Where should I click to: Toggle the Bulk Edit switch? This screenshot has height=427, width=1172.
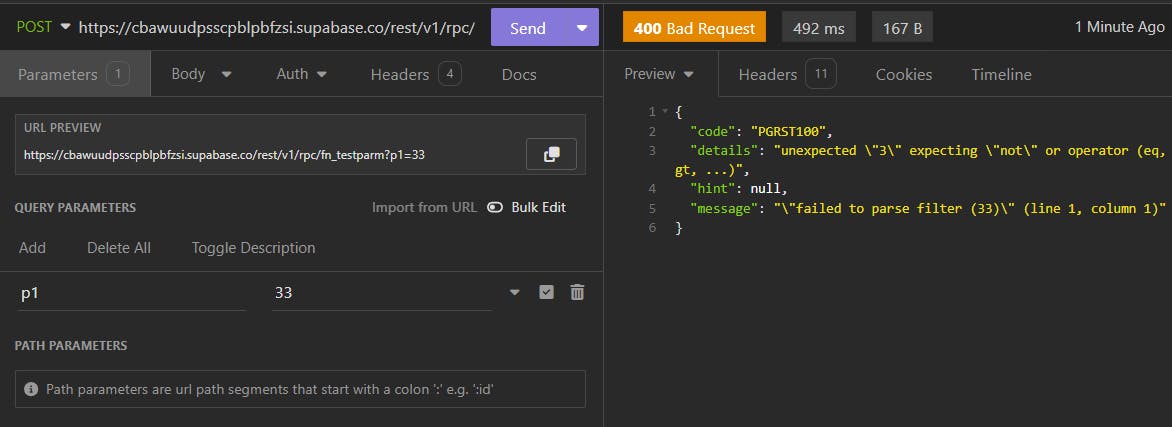(x=495, y=207)
